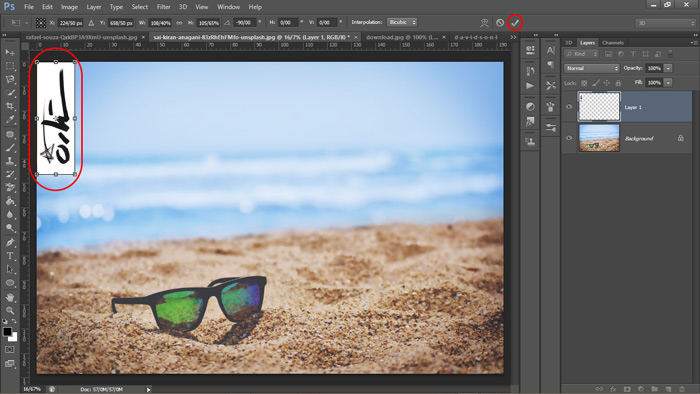Hide Layer 1 using eye icon
Viewport: 700px width, 394px height.
click(569, 107)
